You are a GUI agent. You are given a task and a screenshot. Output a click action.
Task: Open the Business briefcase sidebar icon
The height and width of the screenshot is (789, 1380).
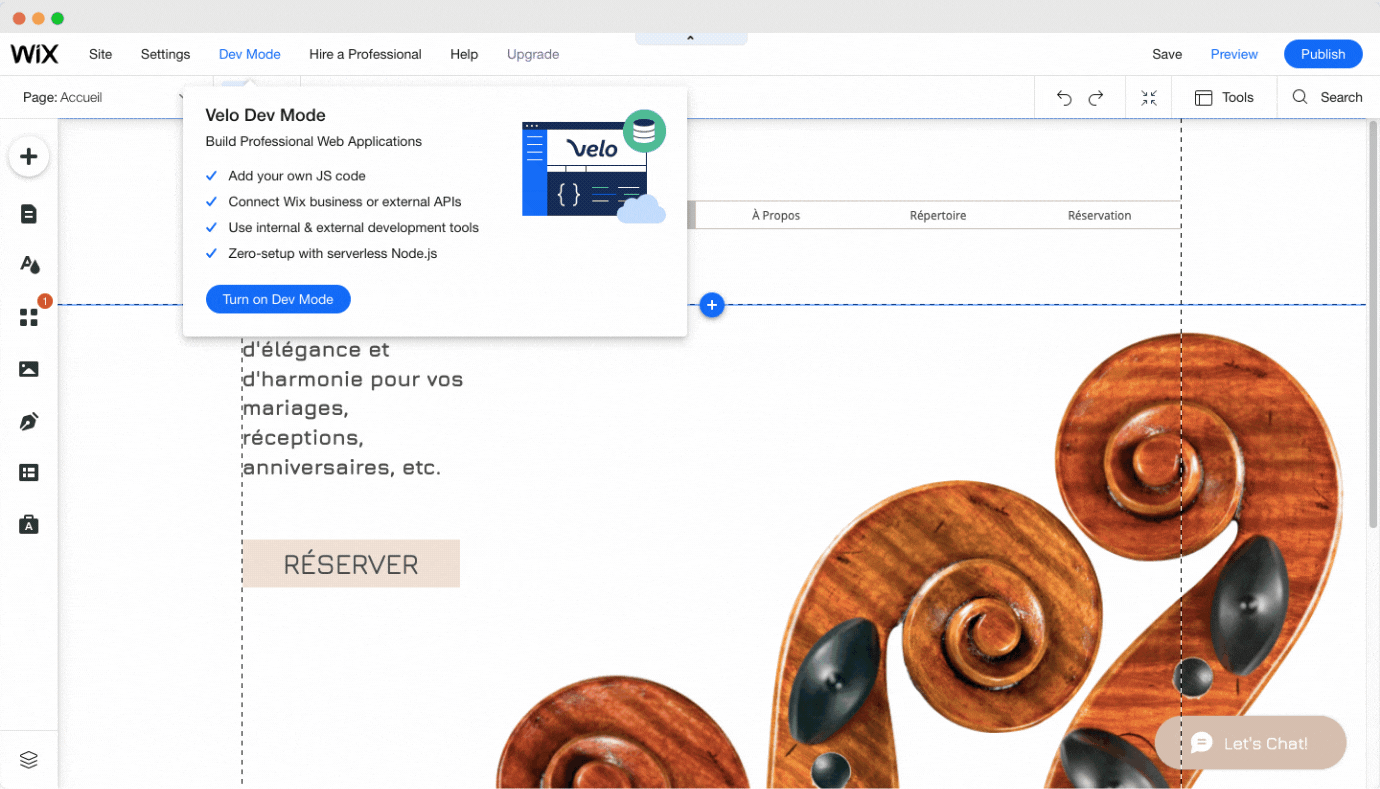pos(29,524)
